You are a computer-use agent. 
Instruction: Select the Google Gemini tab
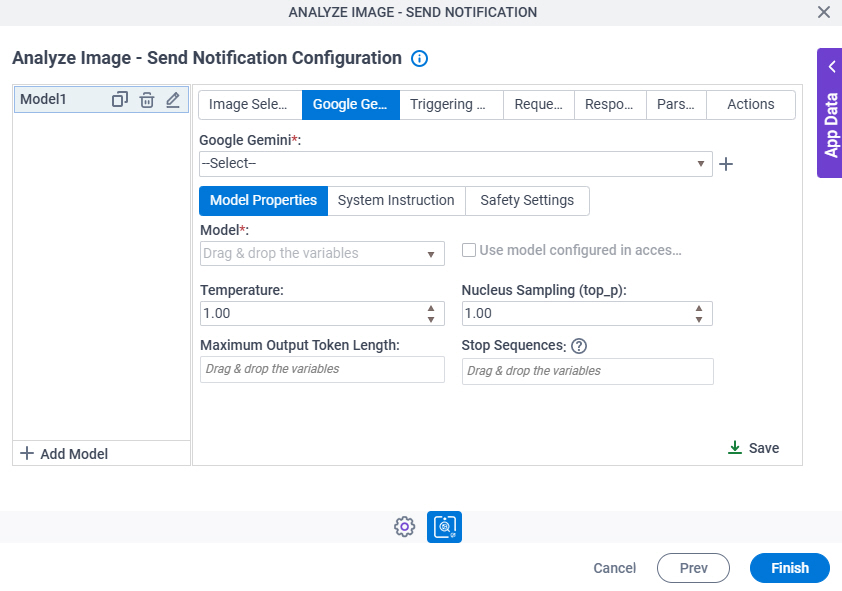tap(351, 105)
